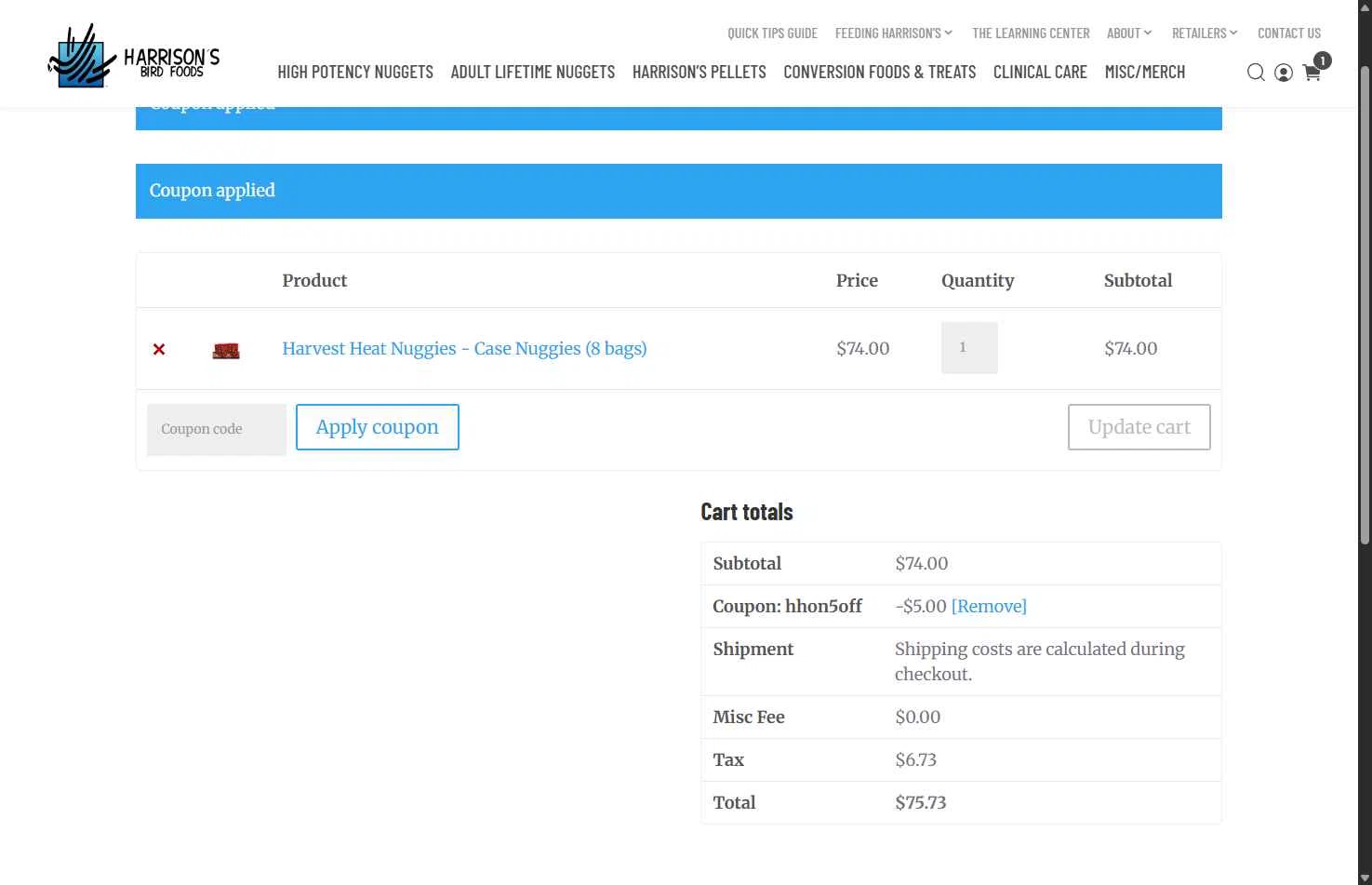The height and width of the screenshot is (885, 1372).
Task: Click the Cart totals heading
Action: [x=747, y=512]
